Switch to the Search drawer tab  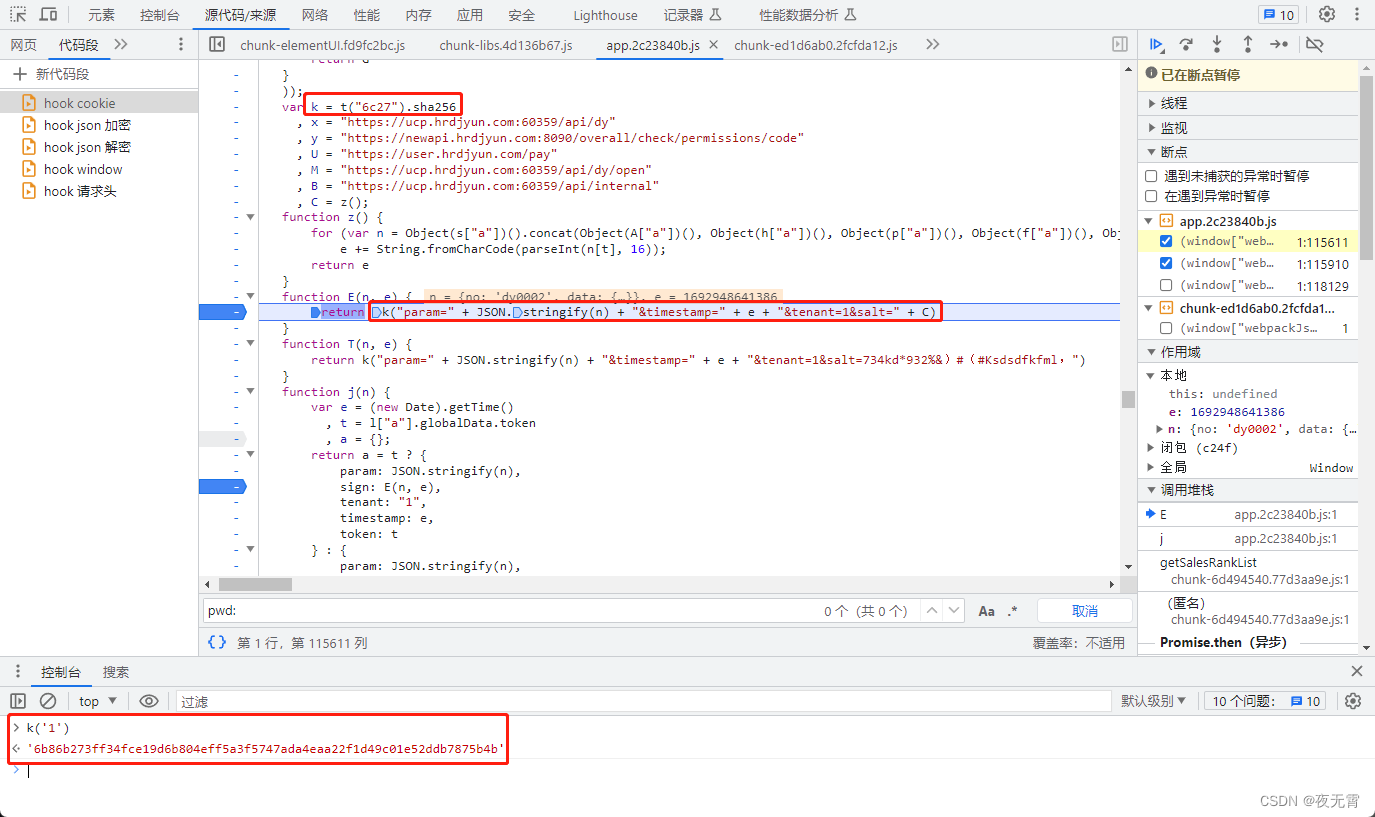pyautogui.click(x=116, y=672)
